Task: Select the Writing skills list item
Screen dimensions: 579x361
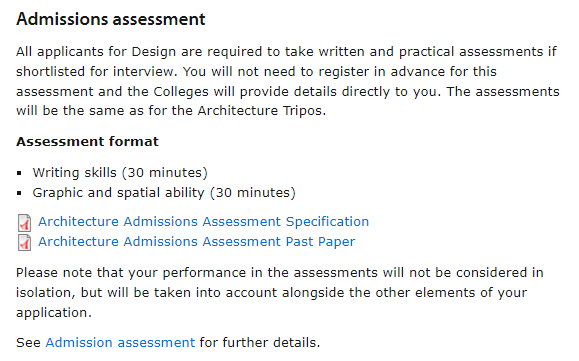Action: click(120, 172)
